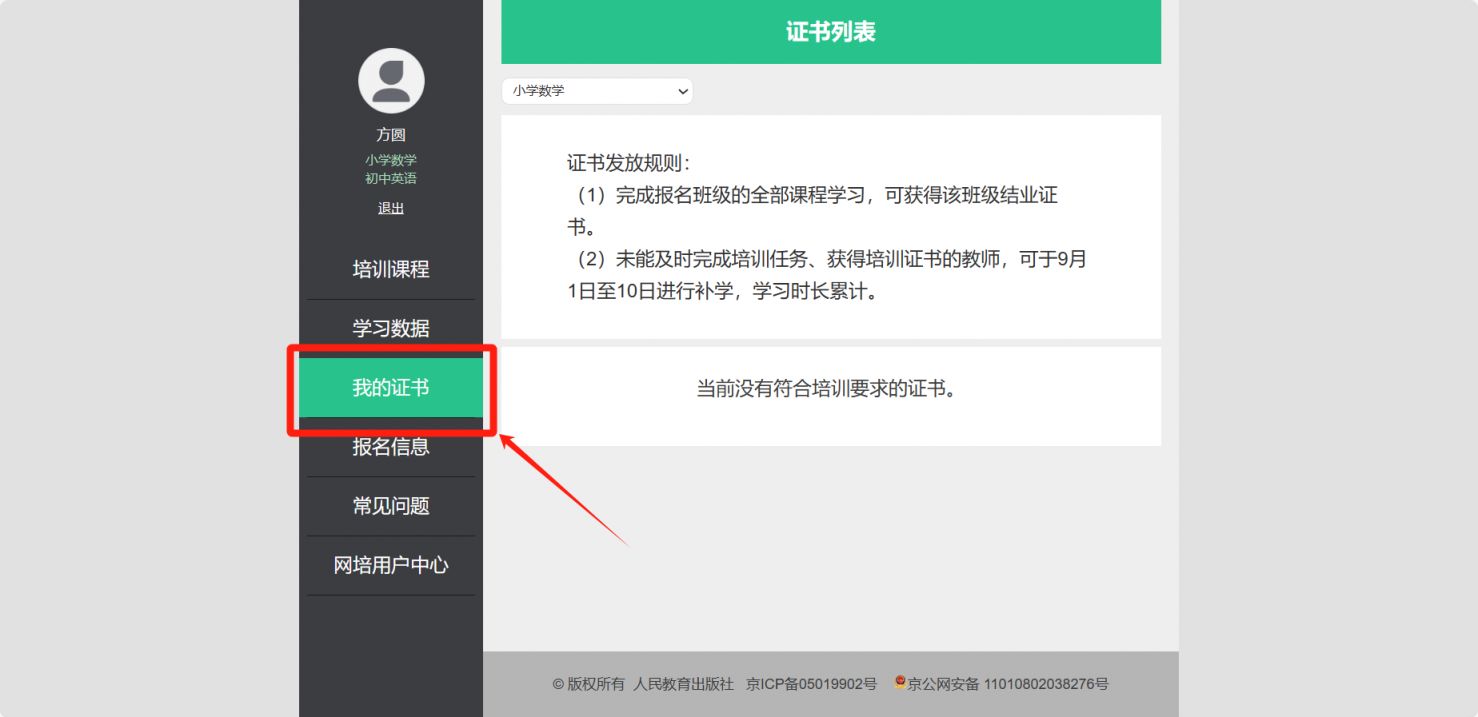The height and width of the screenshot is (717, 1478).
Task: Click the 京公网安备 11010802038276号 link
Action: (x=1008, y=684)
